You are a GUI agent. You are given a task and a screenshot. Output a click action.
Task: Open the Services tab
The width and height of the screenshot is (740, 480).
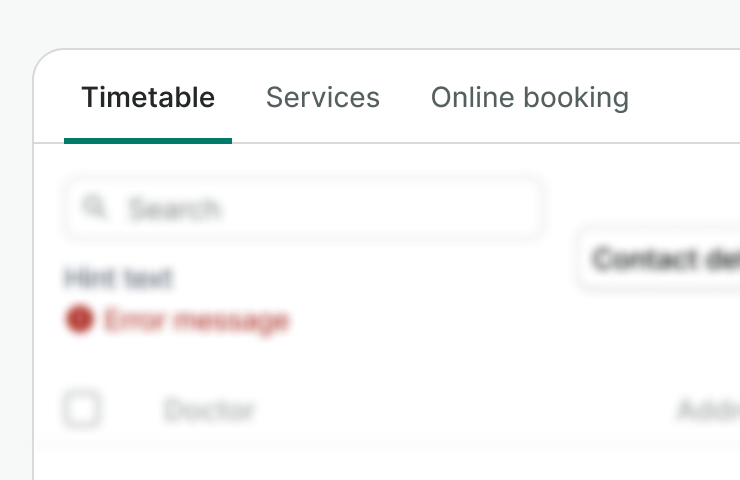(322, 98)
